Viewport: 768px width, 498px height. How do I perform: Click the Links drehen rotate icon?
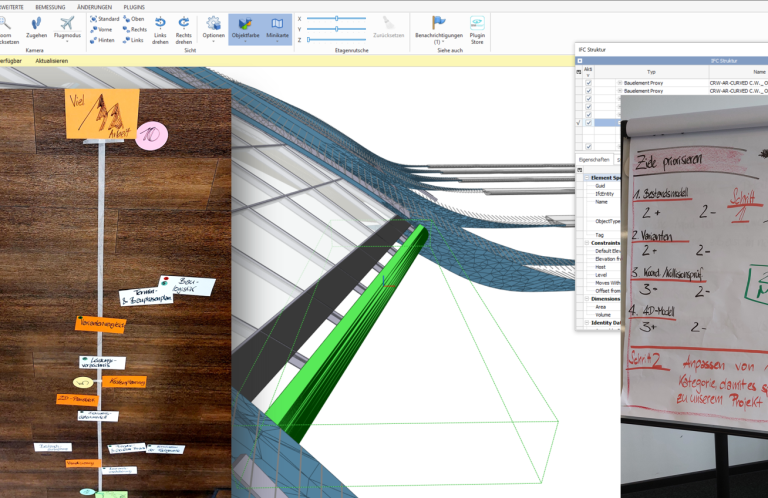pyautogui.click(x=160, y=23)
